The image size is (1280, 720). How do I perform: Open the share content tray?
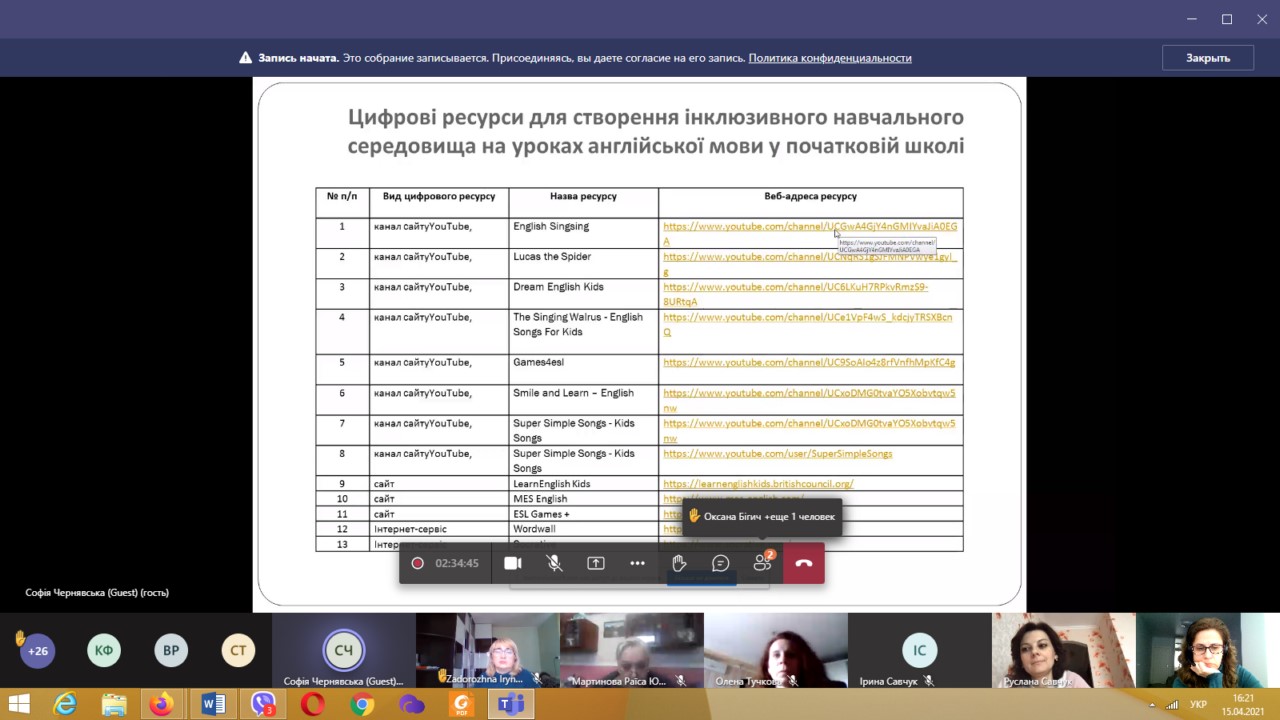(x=596, y=563)
